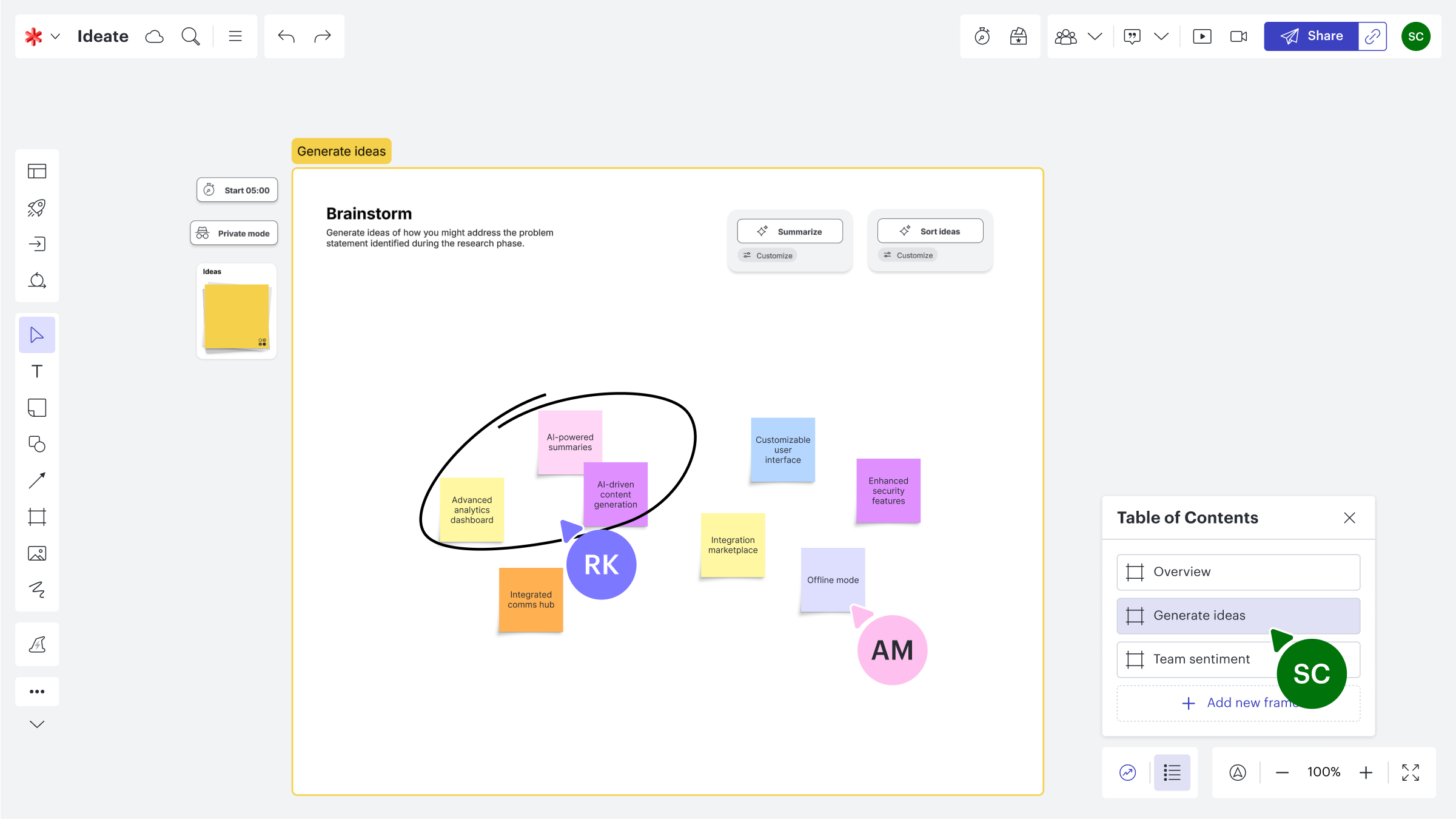1456x819 pixels.
Task: Collapse the left toolbar with bottom chevron
Action: pos(37,724)
